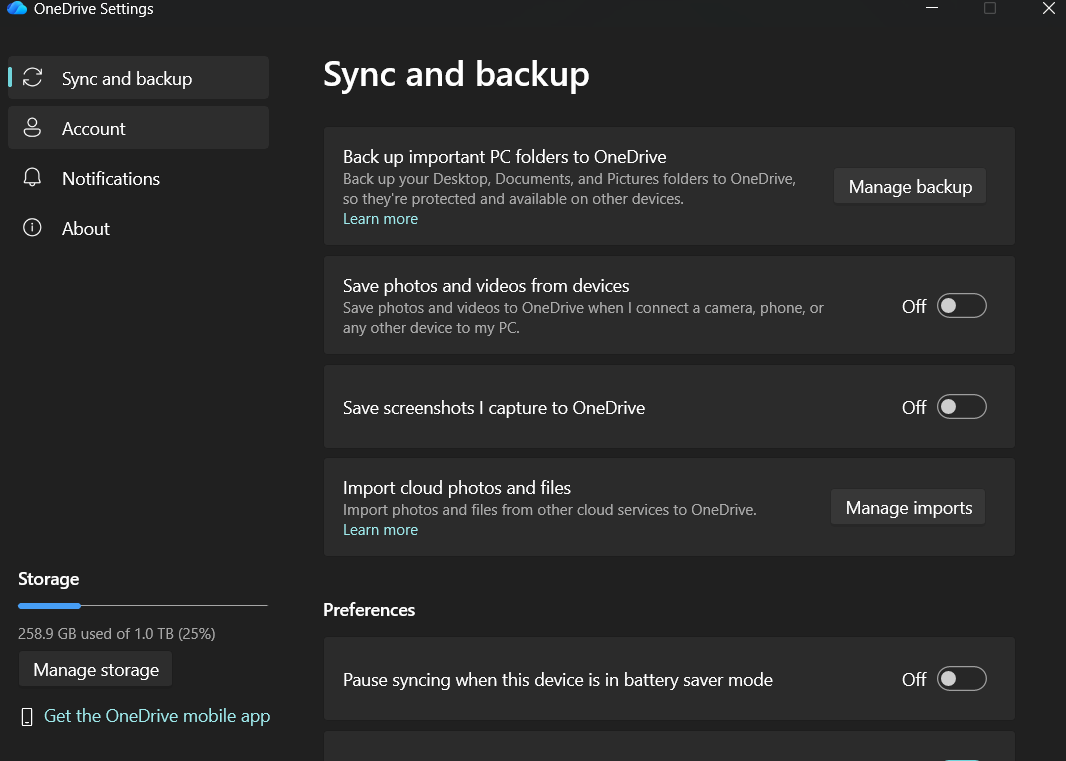Open the Sync and backup section
Image resolution: width=1066 pixels, height=761 pixels.
[x=139, y=78]
